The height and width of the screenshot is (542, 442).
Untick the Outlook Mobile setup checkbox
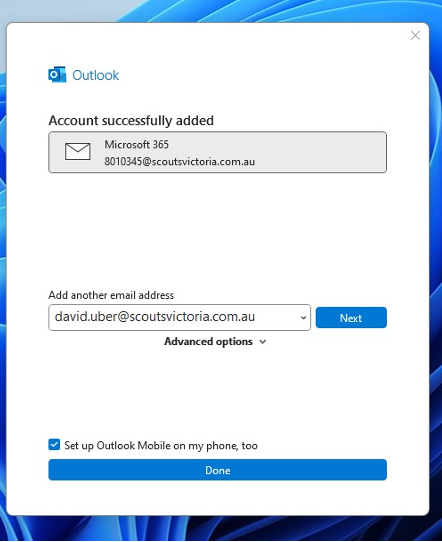pos(54,445)
